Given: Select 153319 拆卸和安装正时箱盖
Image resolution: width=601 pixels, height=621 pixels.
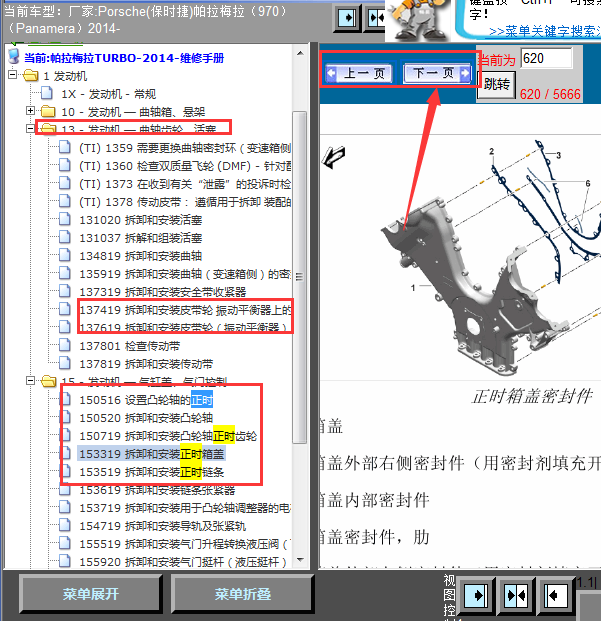Looking at the screenshot, I should click(152, 454).
